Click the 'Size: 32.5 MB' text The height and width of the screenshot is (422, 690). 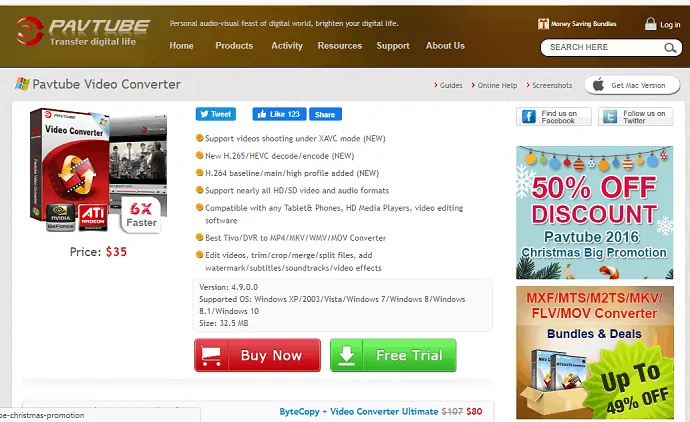pyautogui.click(x=224, y=323)
